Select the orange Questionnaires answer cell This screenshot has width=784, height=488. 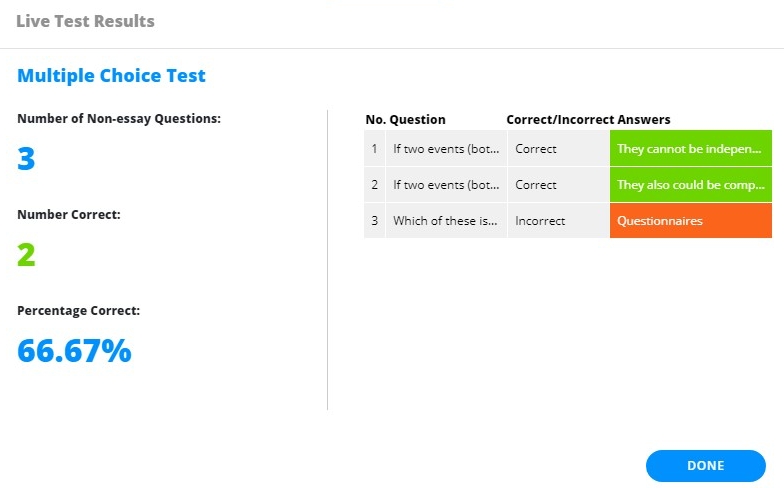click(690, 221)
